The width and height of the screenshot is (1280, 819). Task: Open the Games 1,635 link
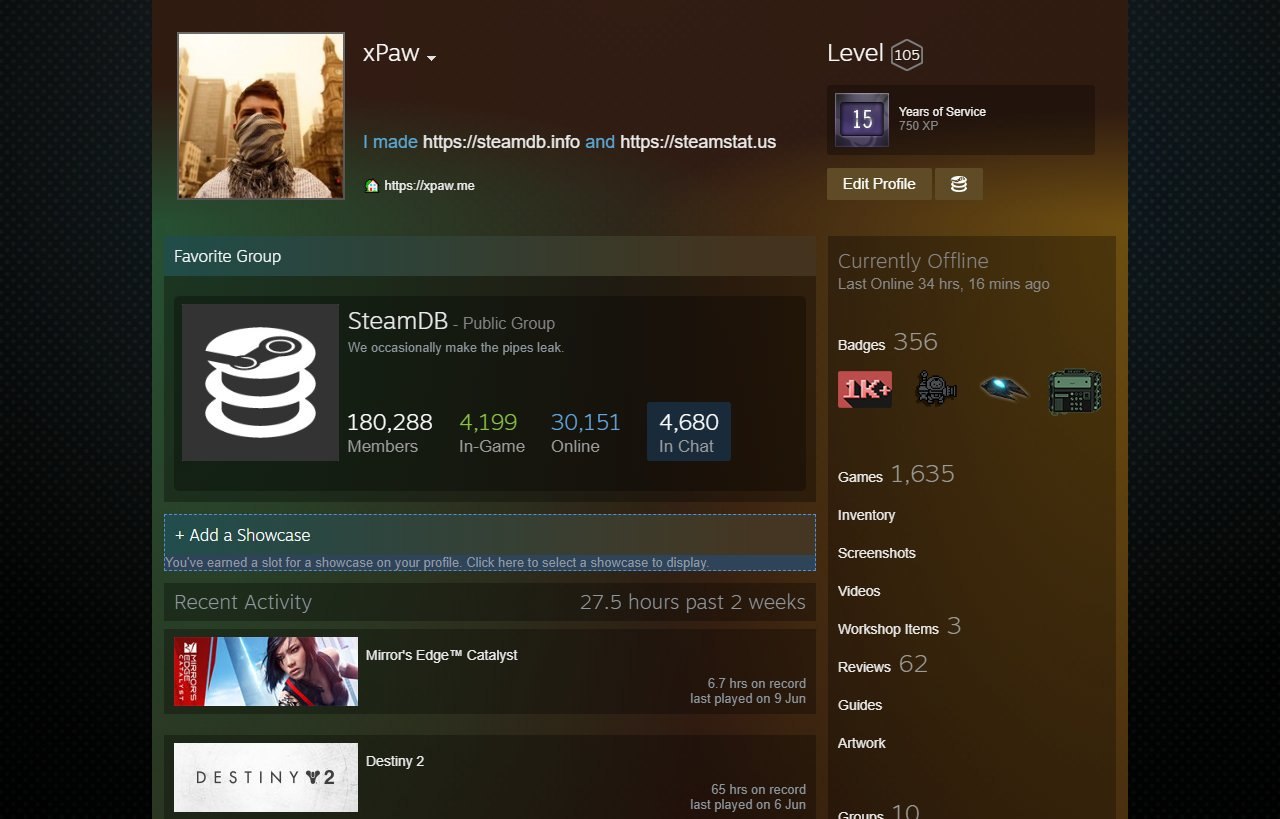pos(896,475)
